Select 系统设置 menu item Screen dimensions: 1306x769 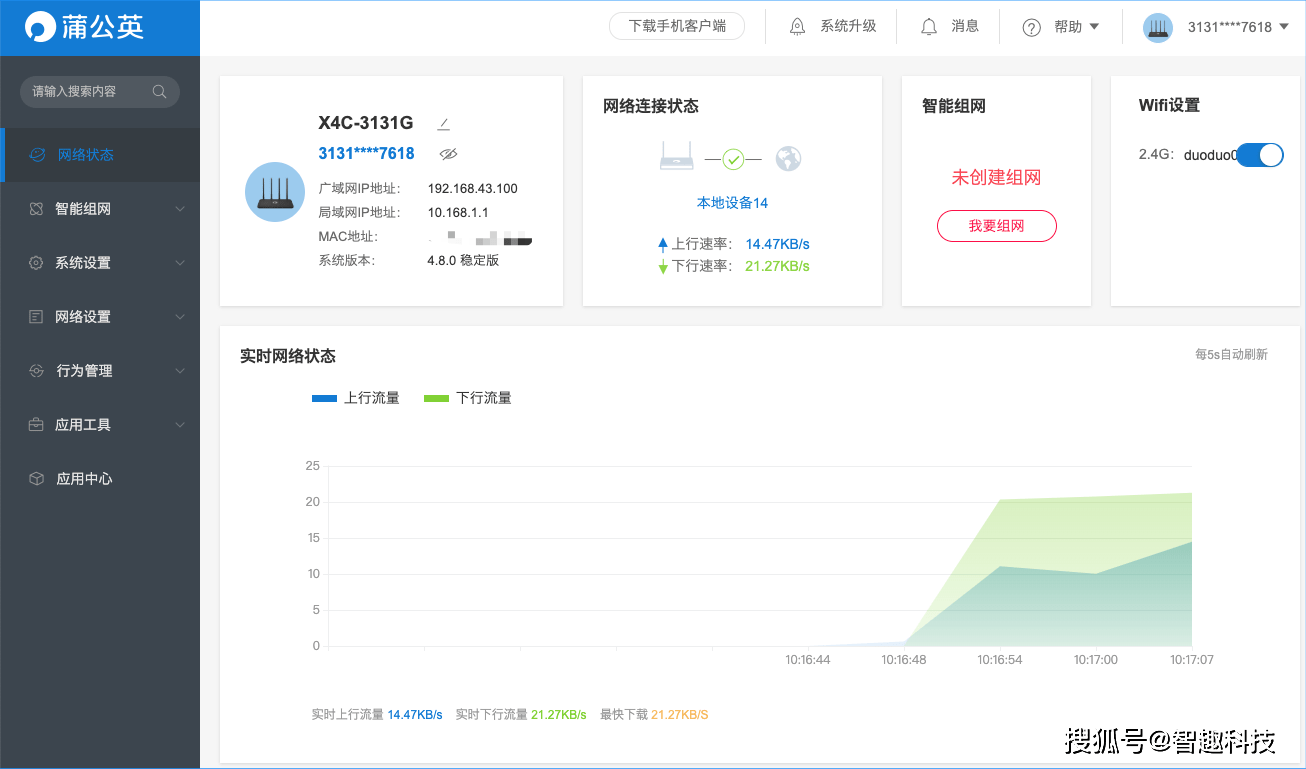click(100, 263)
